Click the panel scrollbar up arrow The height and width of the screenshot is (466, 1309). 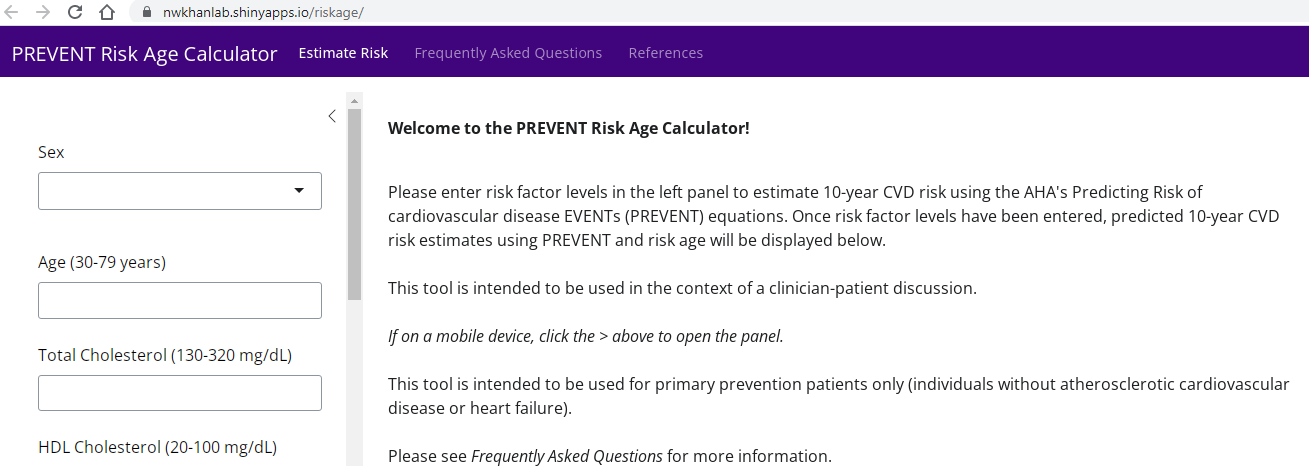[353, 100]
